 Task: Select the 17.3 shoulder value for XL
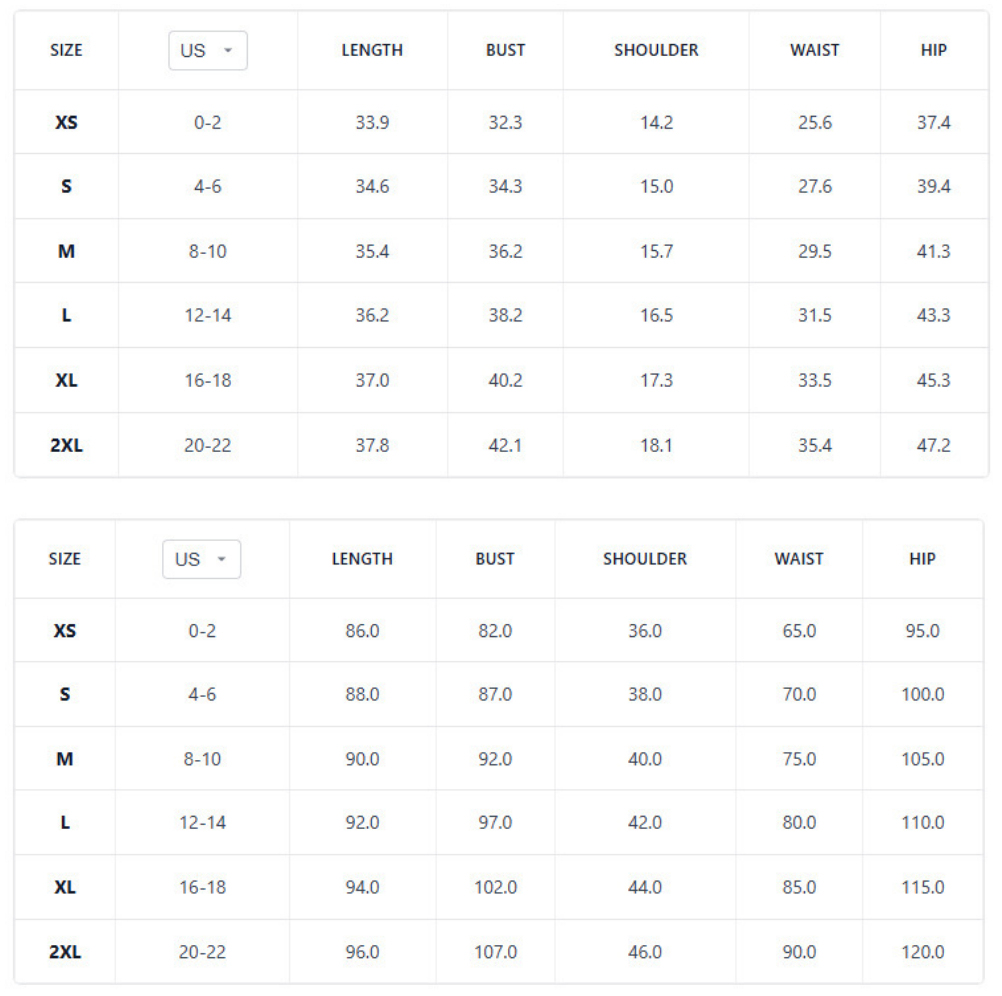(x=656, y=381)
